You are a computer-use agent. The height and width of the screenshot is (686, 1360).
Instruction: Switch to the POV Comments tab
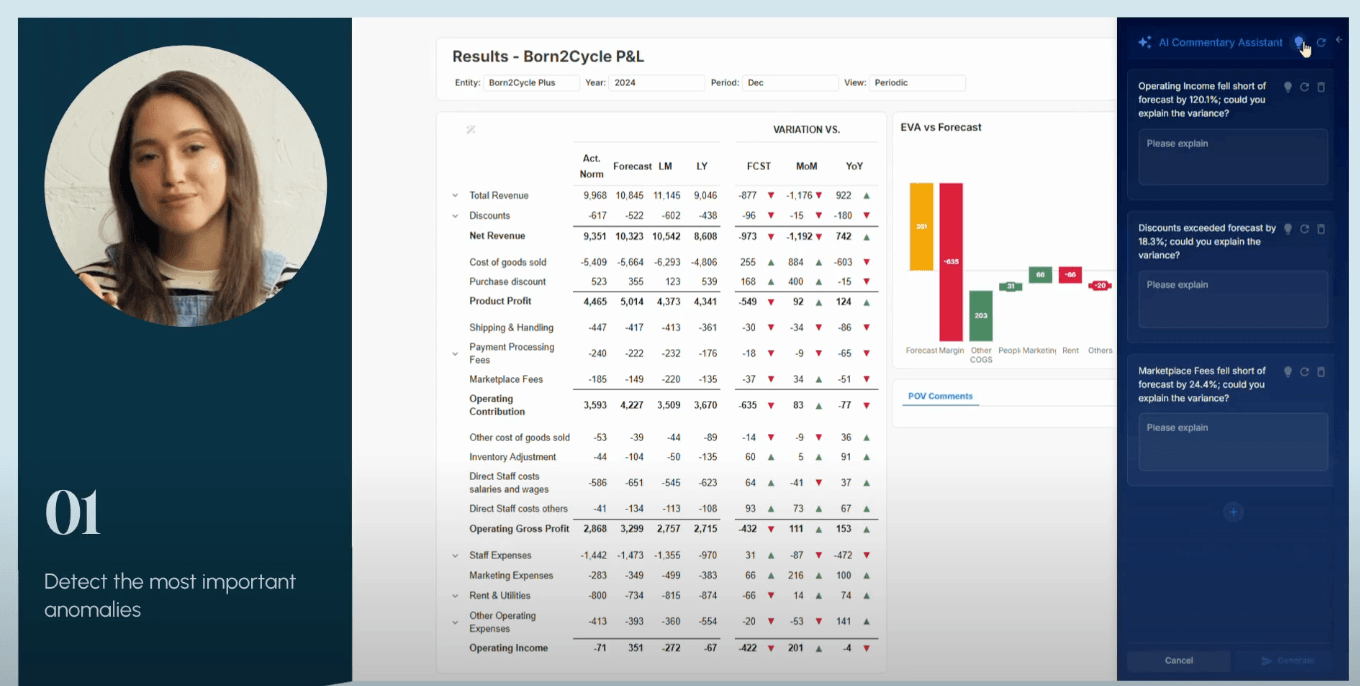(x=940, y=396)
